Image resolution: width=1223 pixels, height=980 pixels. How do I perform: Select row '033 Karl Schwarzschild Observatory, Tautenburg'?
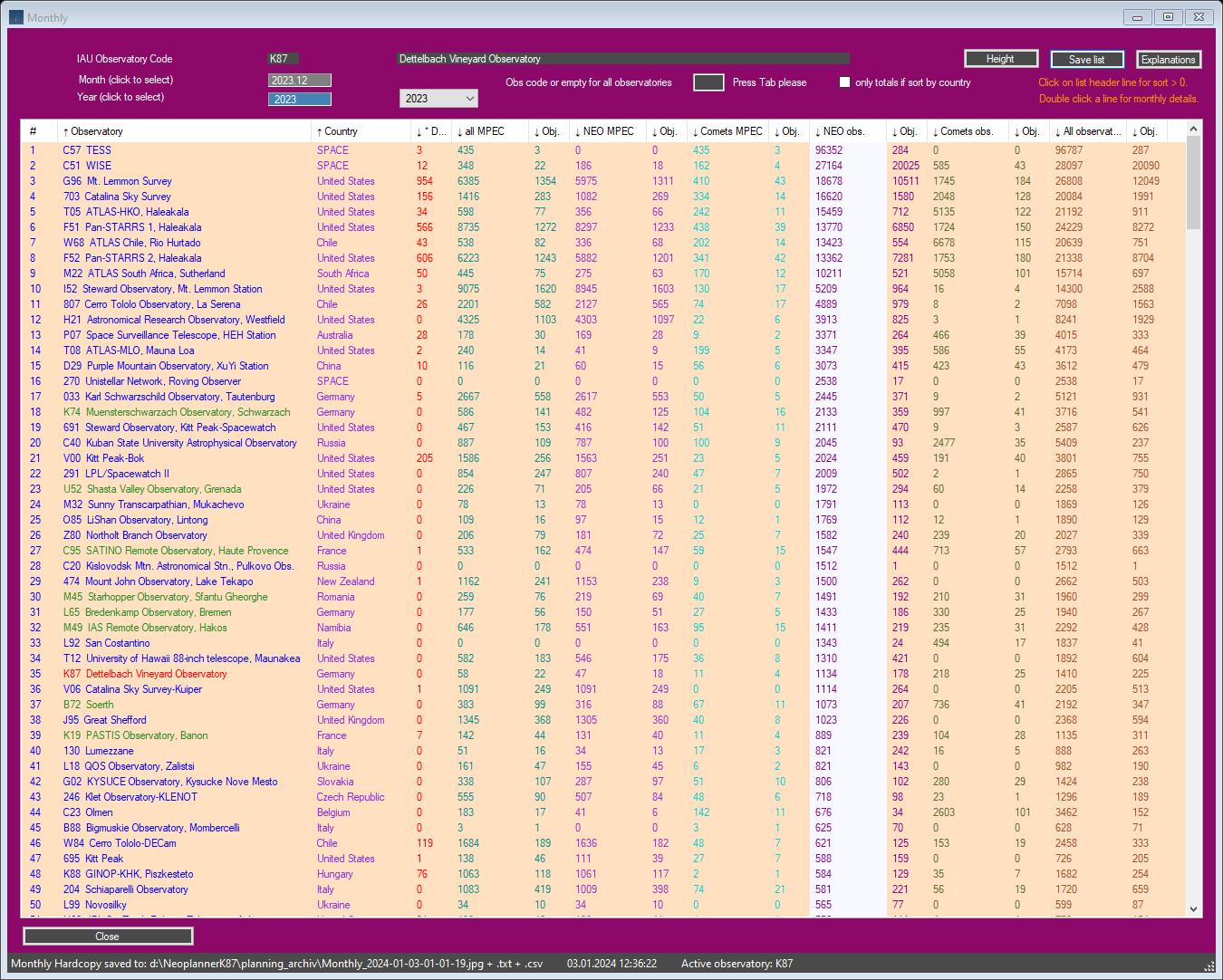click(x=602, y=397)
